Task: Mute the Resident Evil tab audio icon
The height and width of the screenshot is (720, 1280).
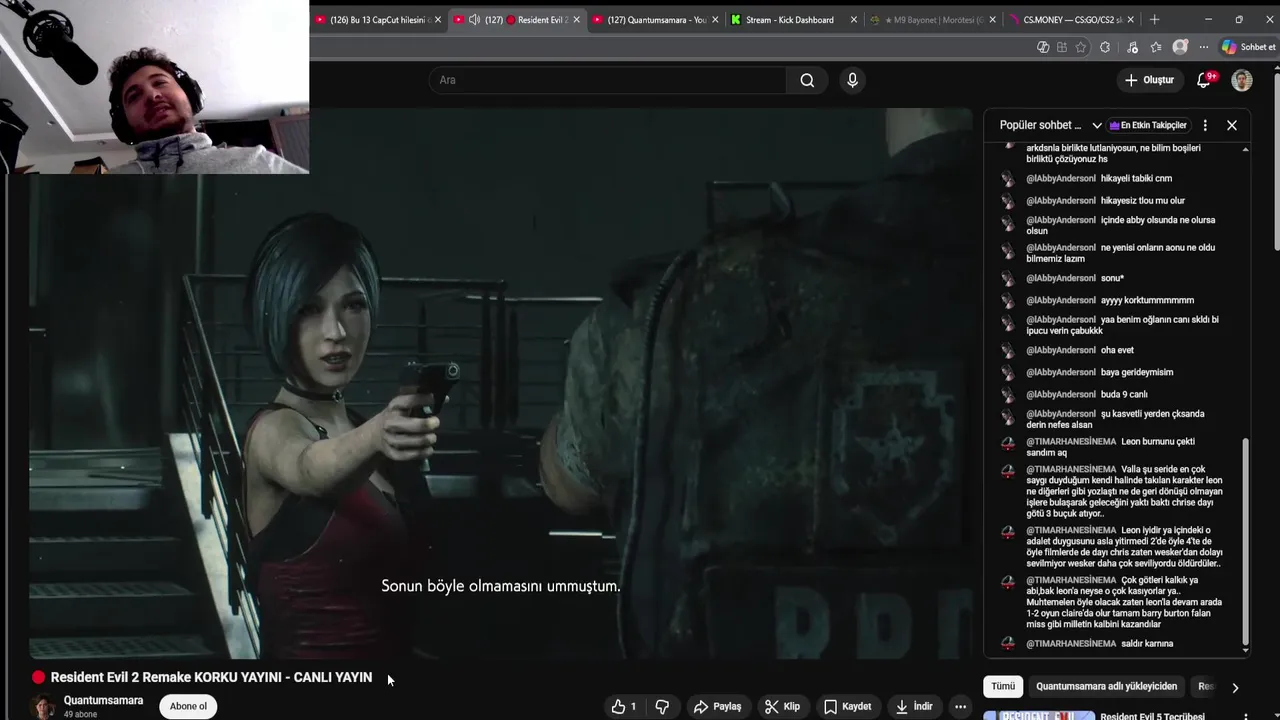Action: [474, 20]
